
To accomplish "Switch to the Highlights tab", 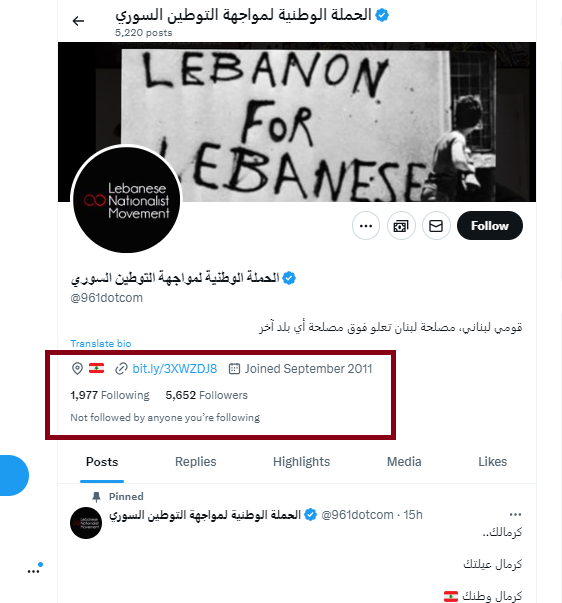I will click(x=302, y=461).
